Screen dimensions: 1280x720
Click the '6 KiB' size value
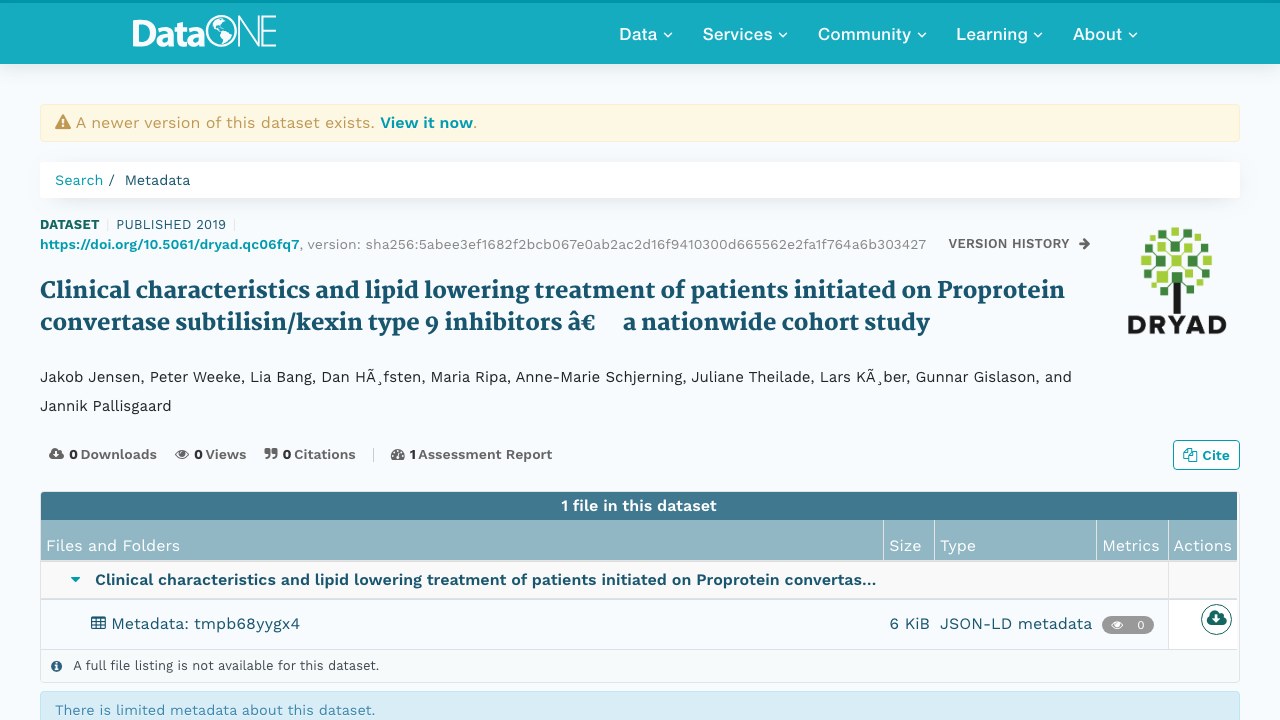point(910,624)
